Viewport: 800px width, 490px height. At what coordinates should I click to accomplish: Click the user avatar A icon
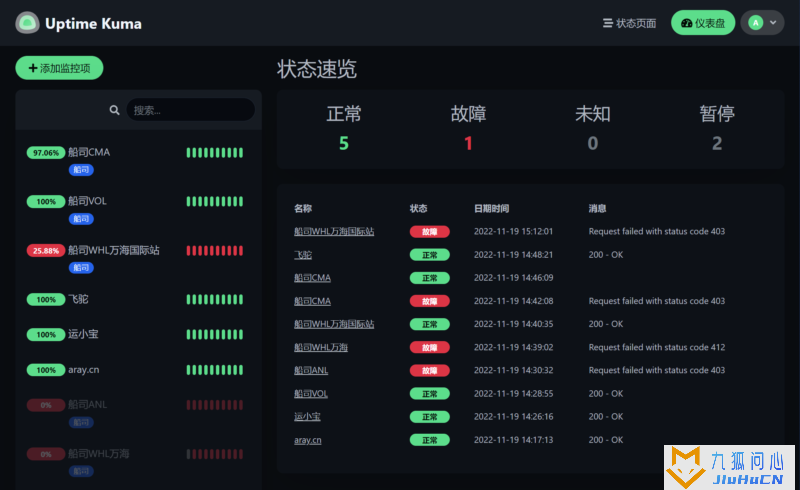755,22
